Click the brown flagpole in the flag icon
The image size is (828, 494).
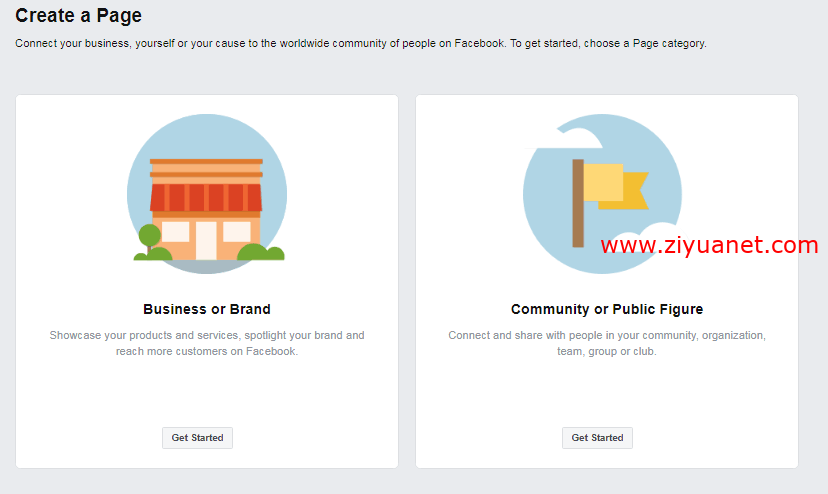pos(578,203)
